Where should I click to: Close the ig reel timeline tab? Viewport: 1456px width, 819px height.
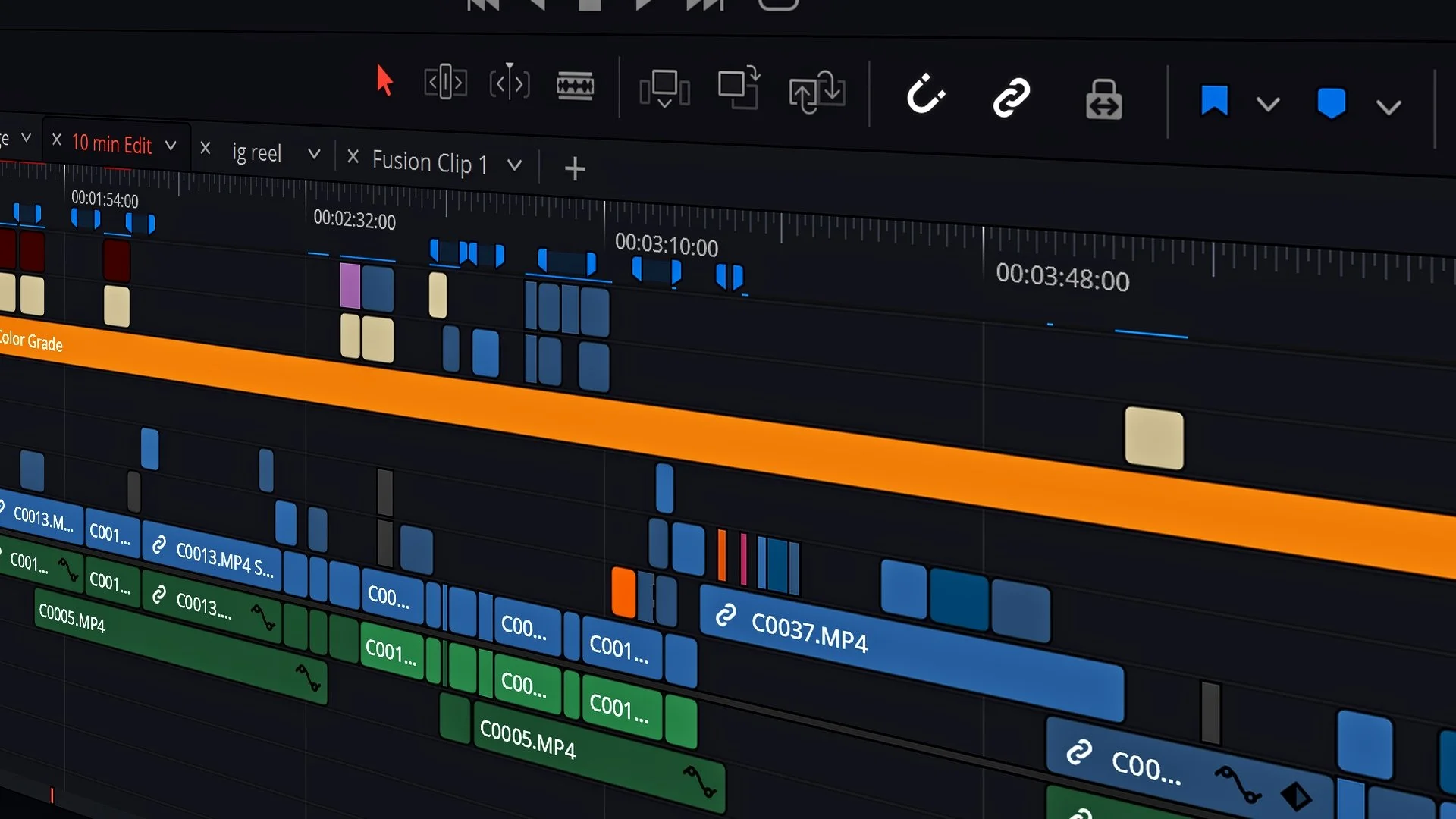click(206, 149)
